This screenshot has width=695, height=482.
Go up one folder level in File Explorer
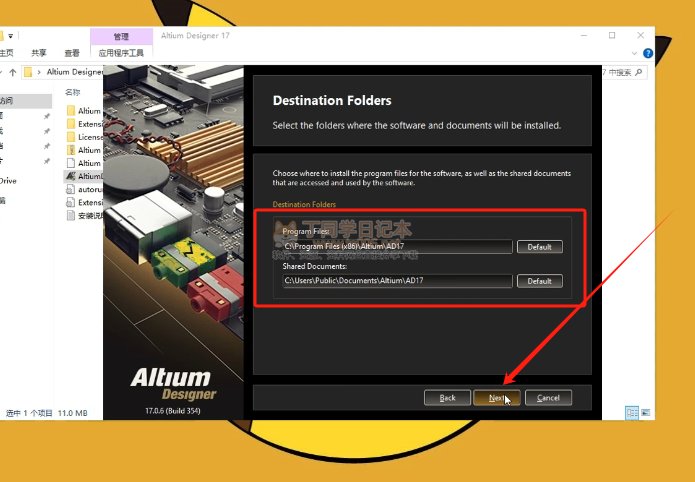(x=13, y=72)
